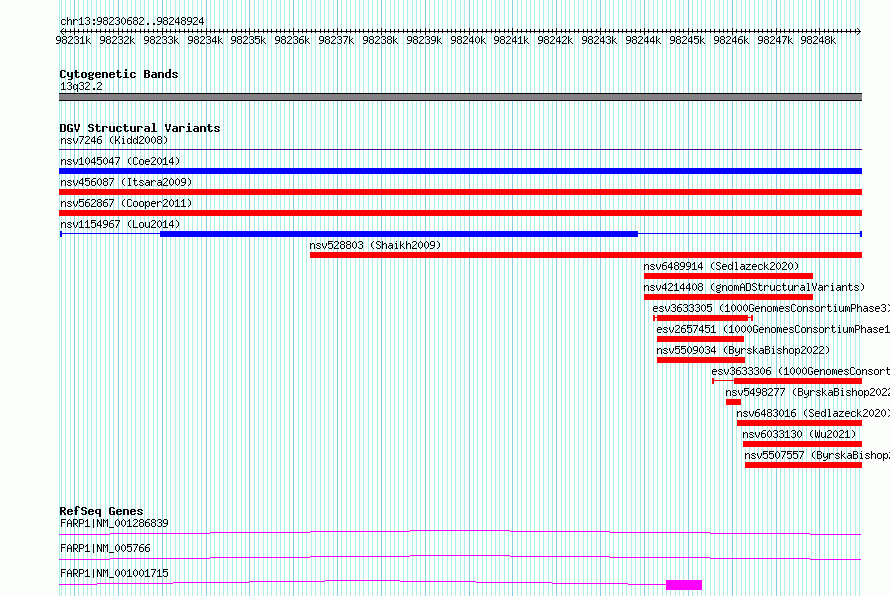This screenshot has width=890, height=596.
Task: Click the 98231k ruler tick label
Action: (x=73, y=40)
